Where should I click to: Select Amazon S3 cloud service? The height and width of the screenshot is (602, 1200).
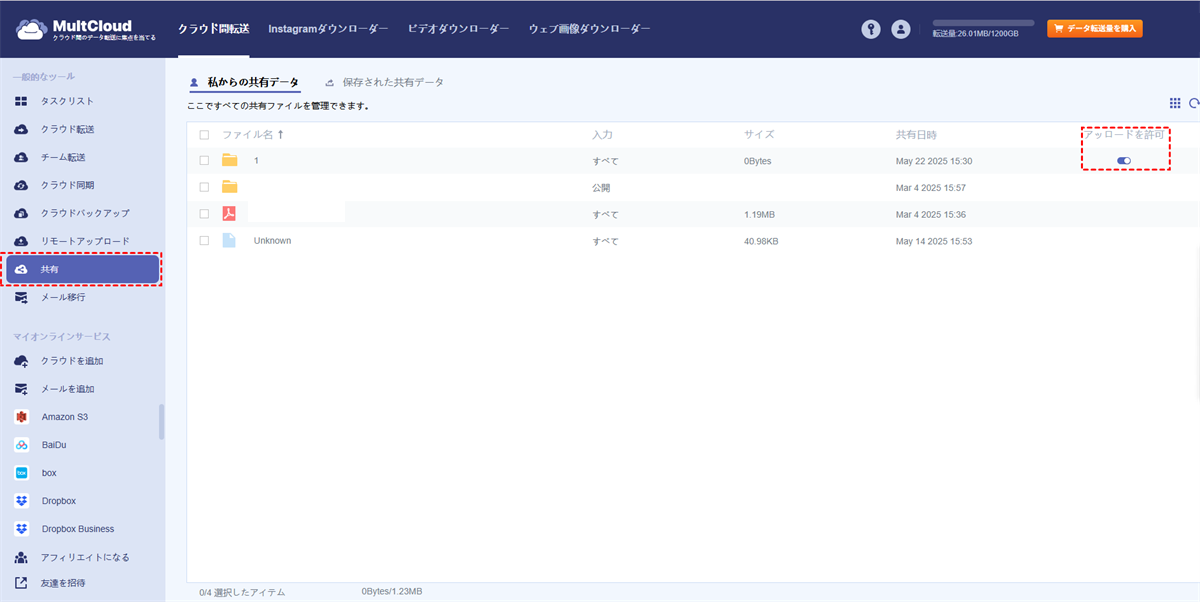(64, 417)
